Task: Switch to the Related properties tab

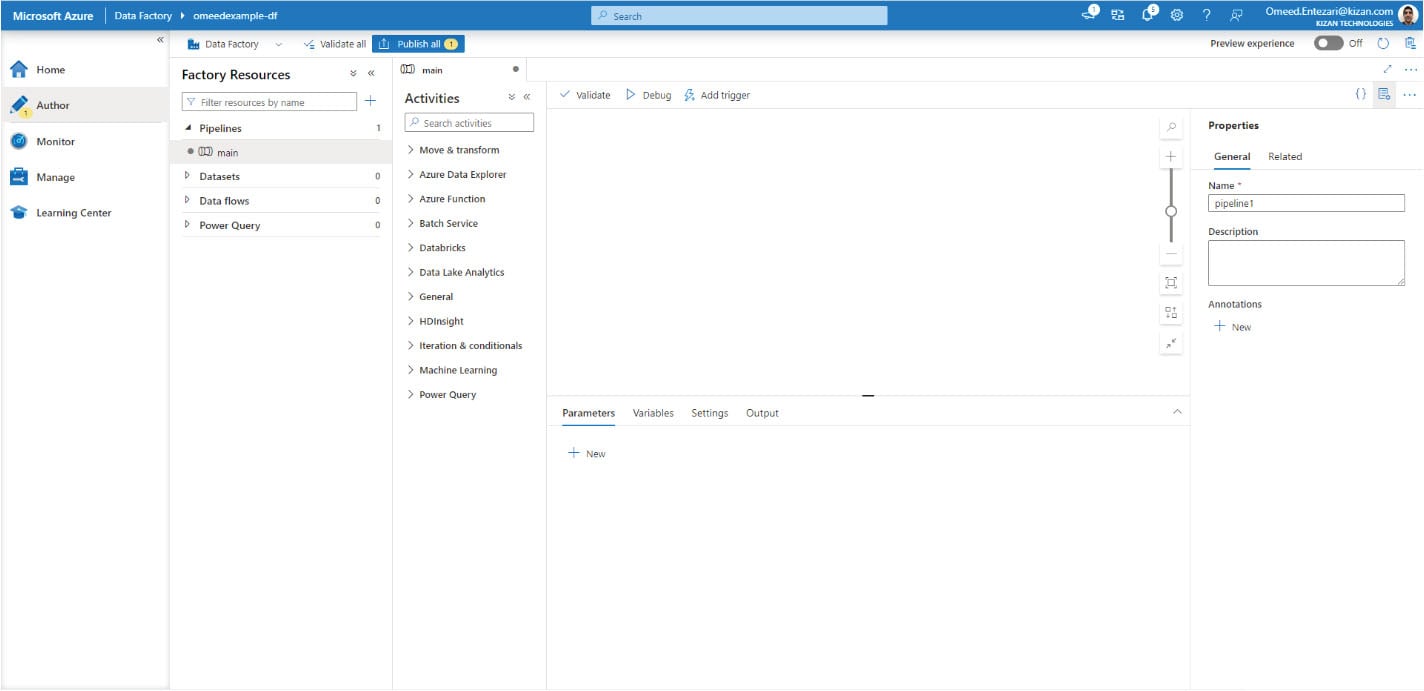Action: click(1284, 156)
